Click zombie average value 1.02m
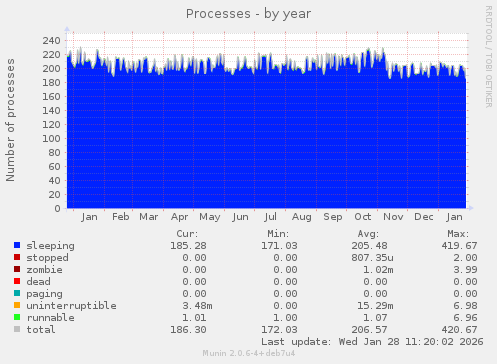 (x=378, y=270)
